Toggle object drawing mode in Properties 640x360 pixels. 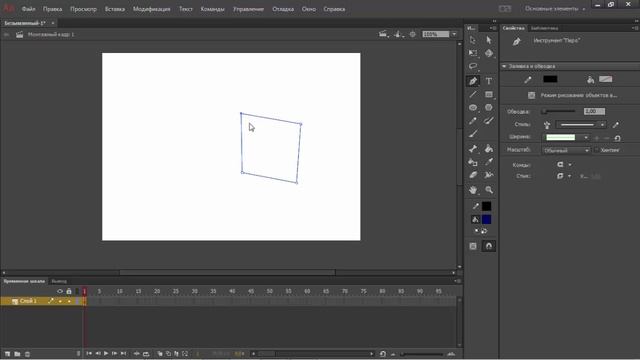pos(531,95)
